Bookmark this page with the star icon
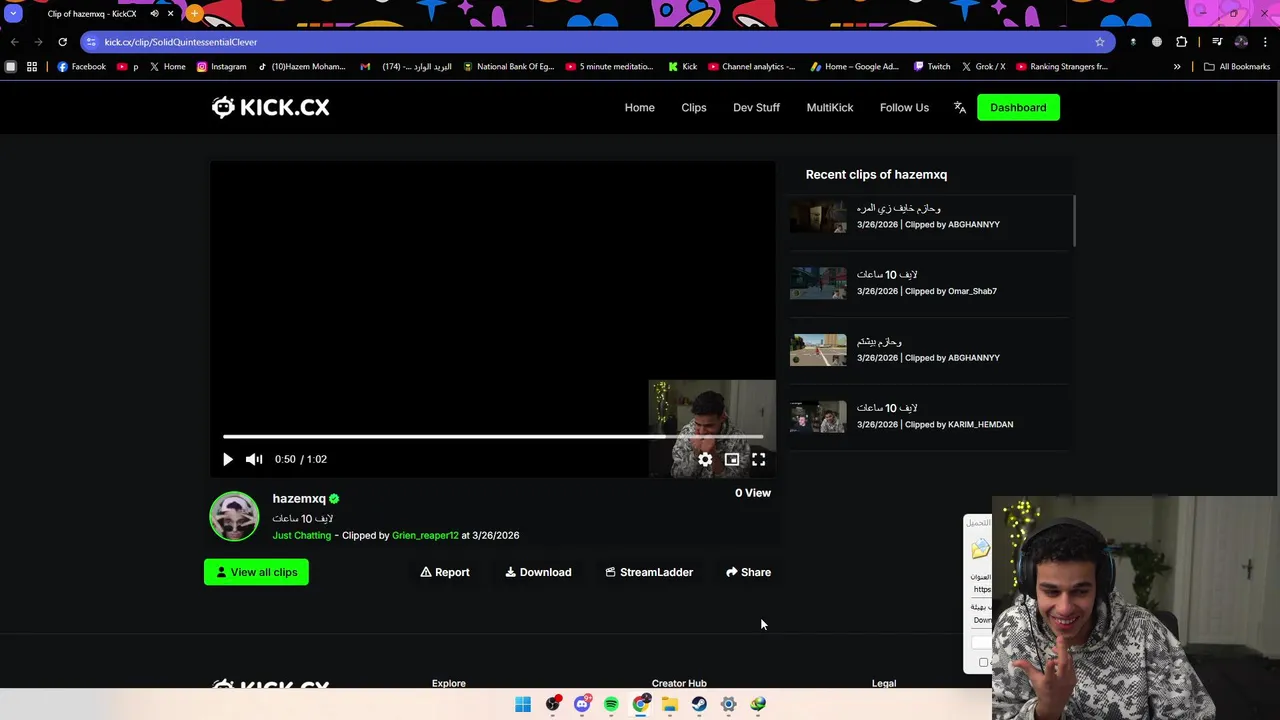 coord(1100,42)
